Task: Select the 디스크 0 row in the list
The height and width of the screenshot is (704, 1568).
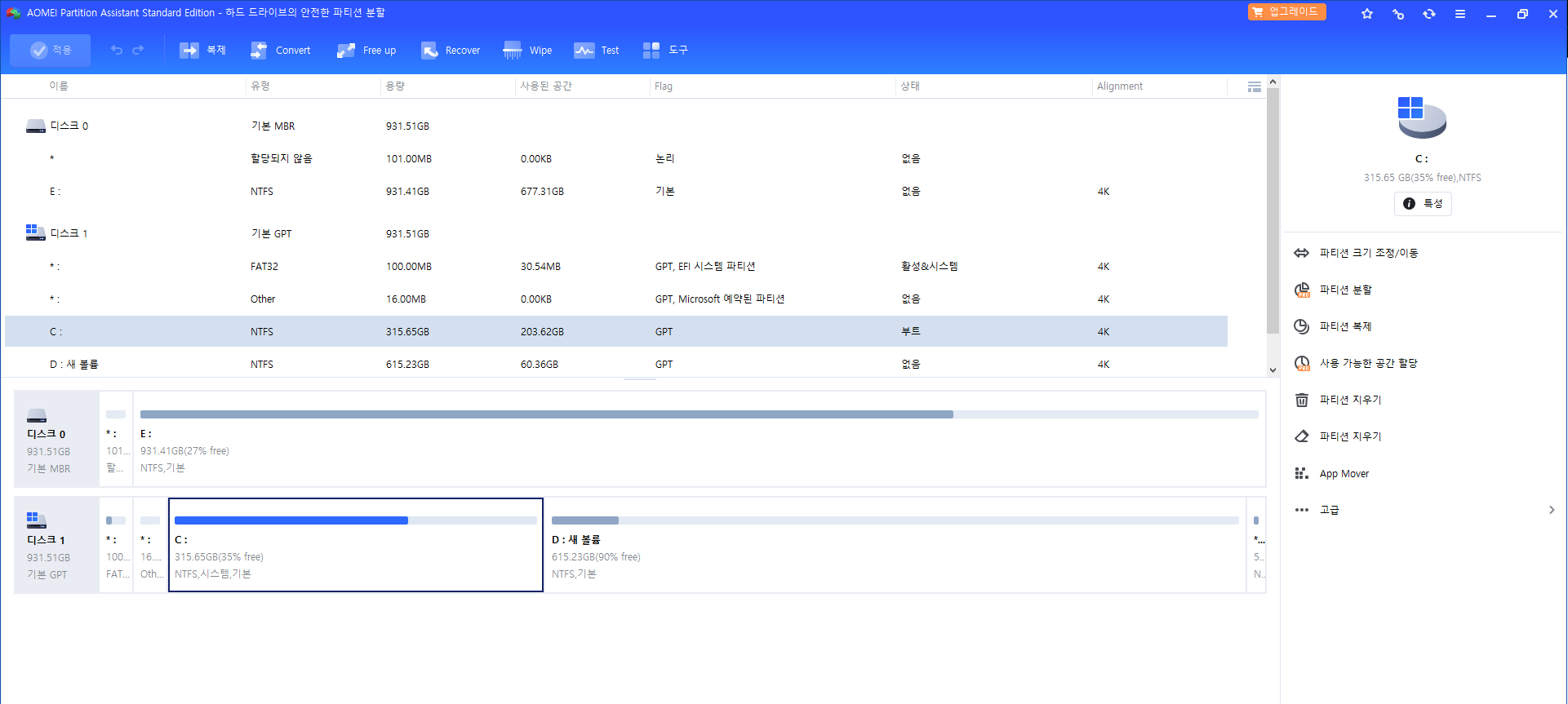Action: point(616,126)
